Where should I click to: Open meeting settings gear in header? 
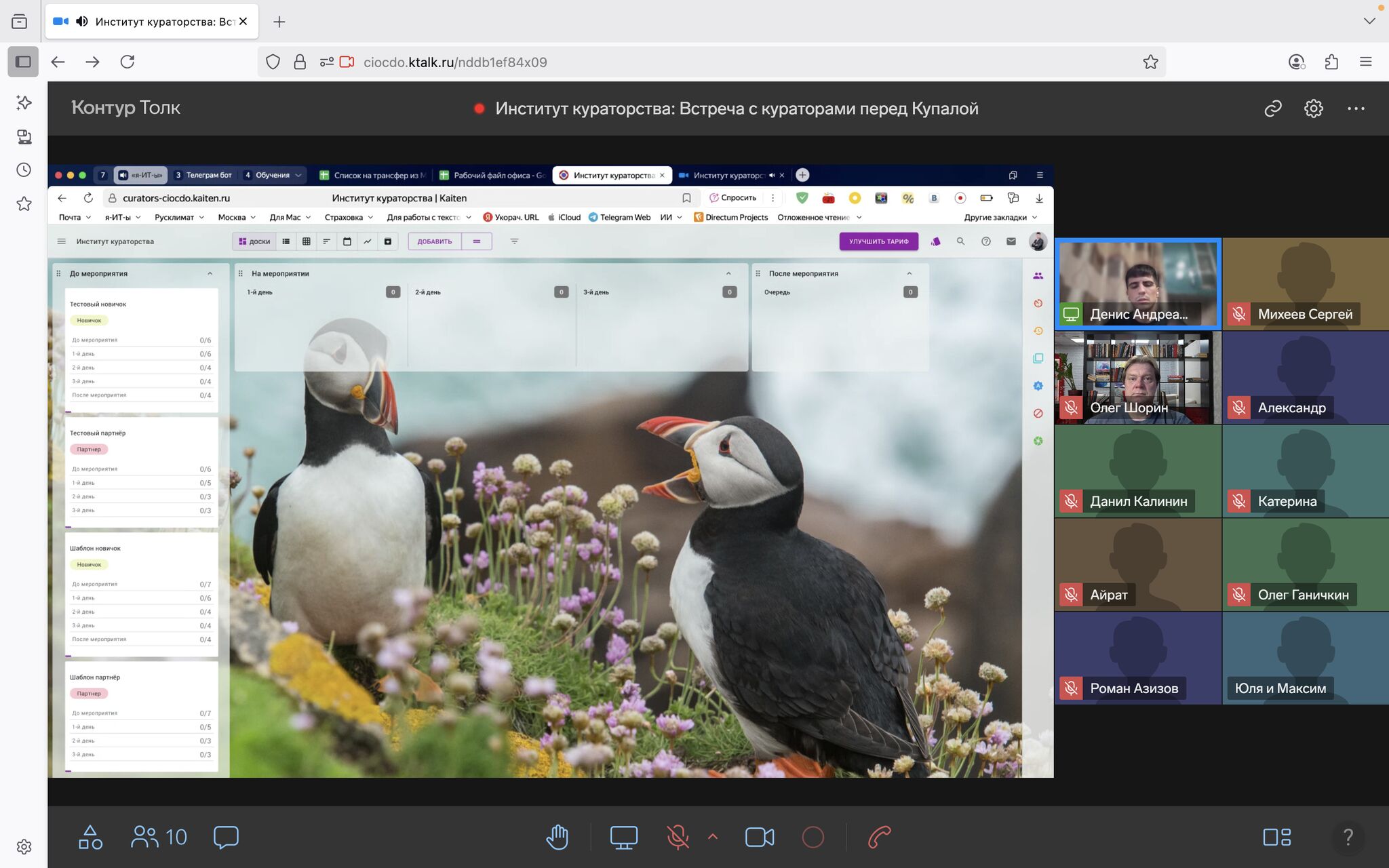(x=1314, y=108)
